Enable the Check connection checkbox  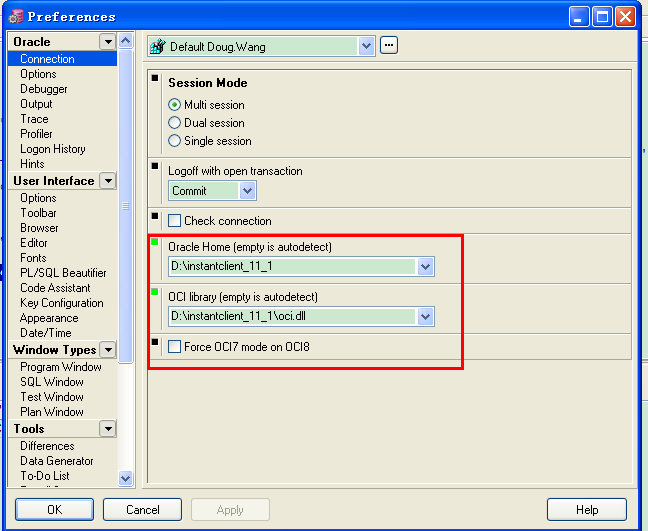click(175, 221)
